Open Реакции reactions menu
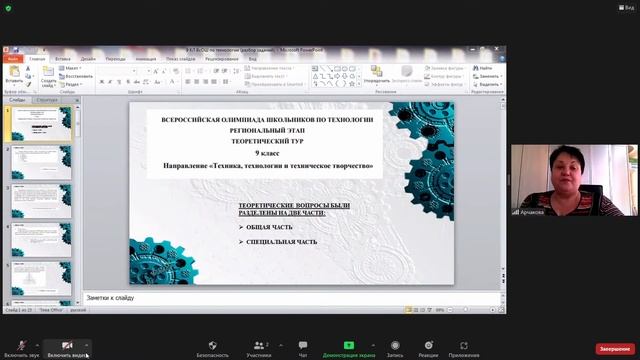 point(428,349)
